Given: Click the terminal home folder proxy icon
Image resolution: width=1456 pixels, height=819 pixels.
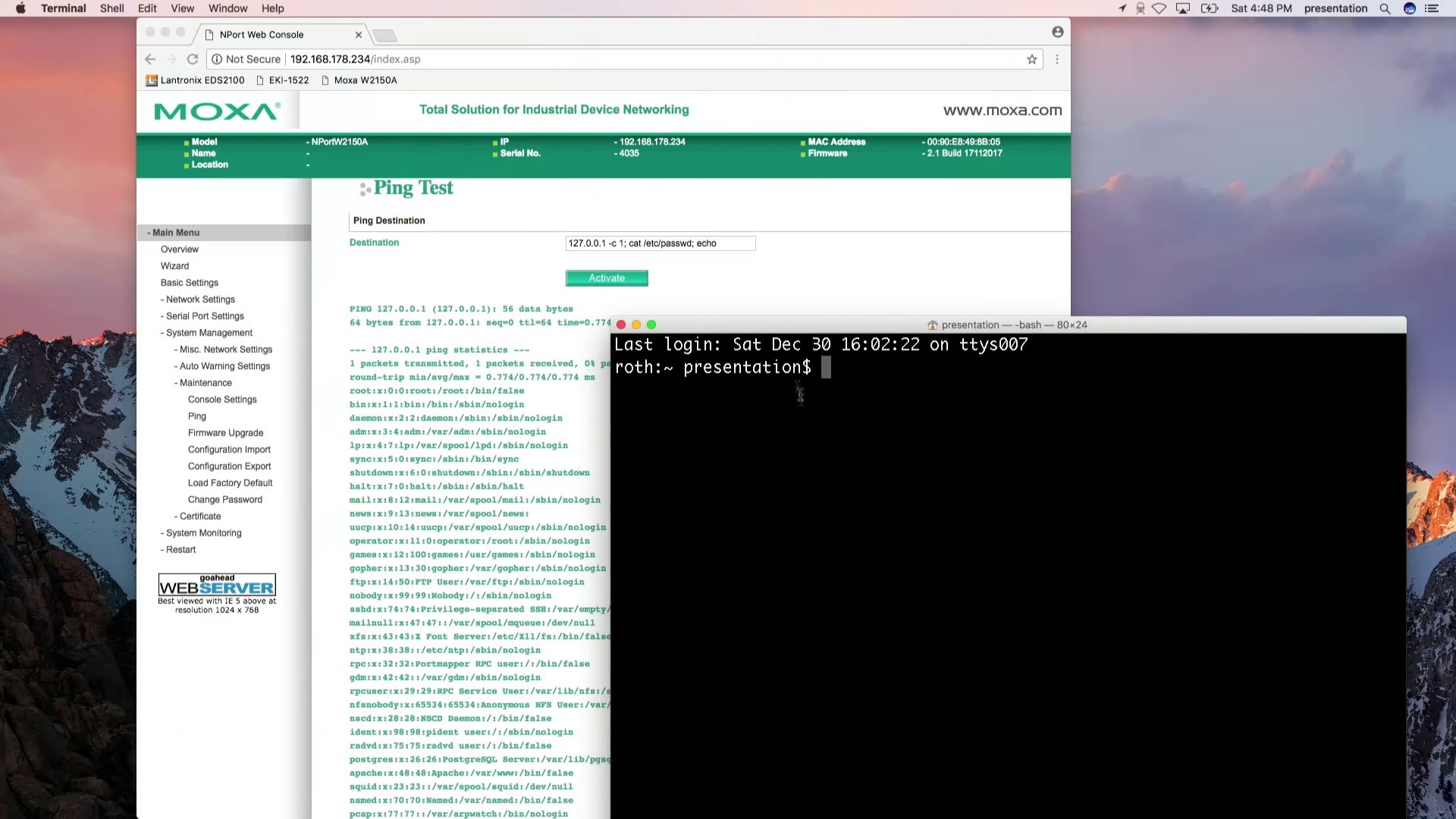Looking at the screenshot, I should [x=933, y=325].
